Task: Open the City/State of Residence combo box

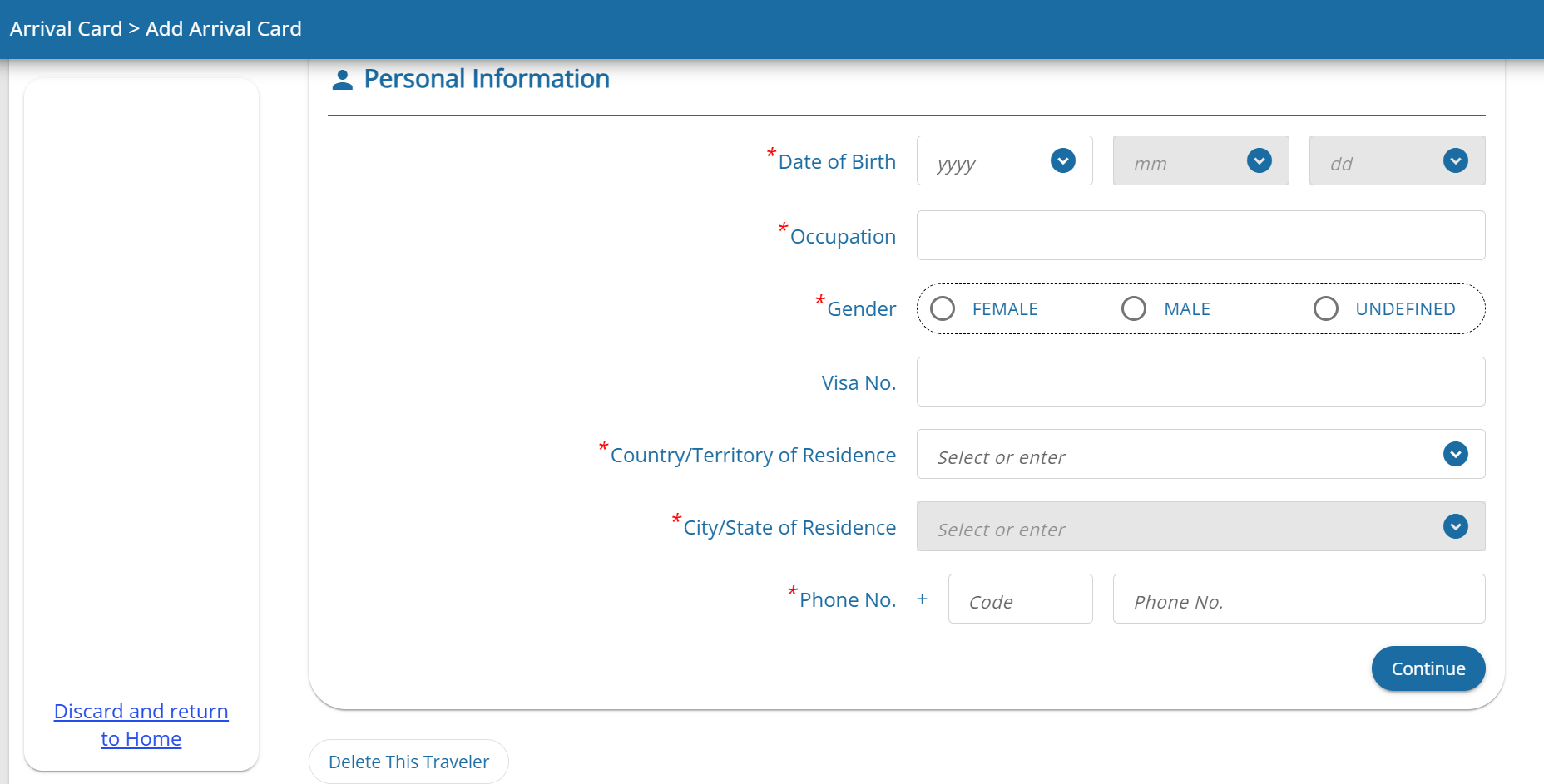Action: coord(1181,527)
